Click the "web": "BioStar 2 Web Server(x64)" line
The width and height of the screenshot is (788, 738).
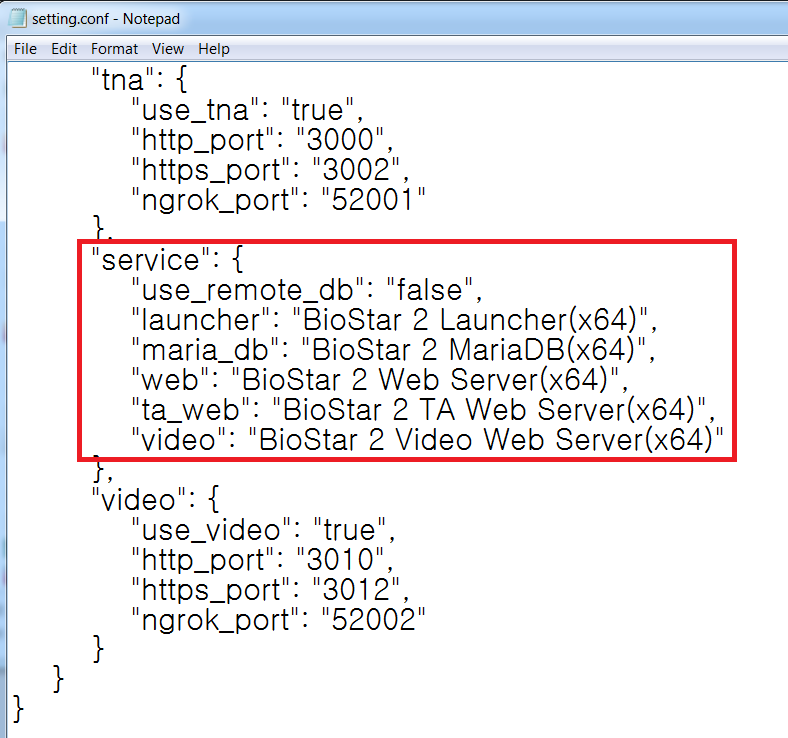379,380
